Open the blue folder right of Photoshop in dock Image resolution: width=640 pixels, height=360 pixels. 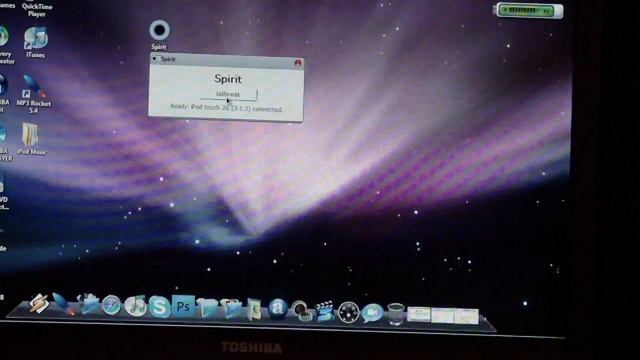coord(207,308)
